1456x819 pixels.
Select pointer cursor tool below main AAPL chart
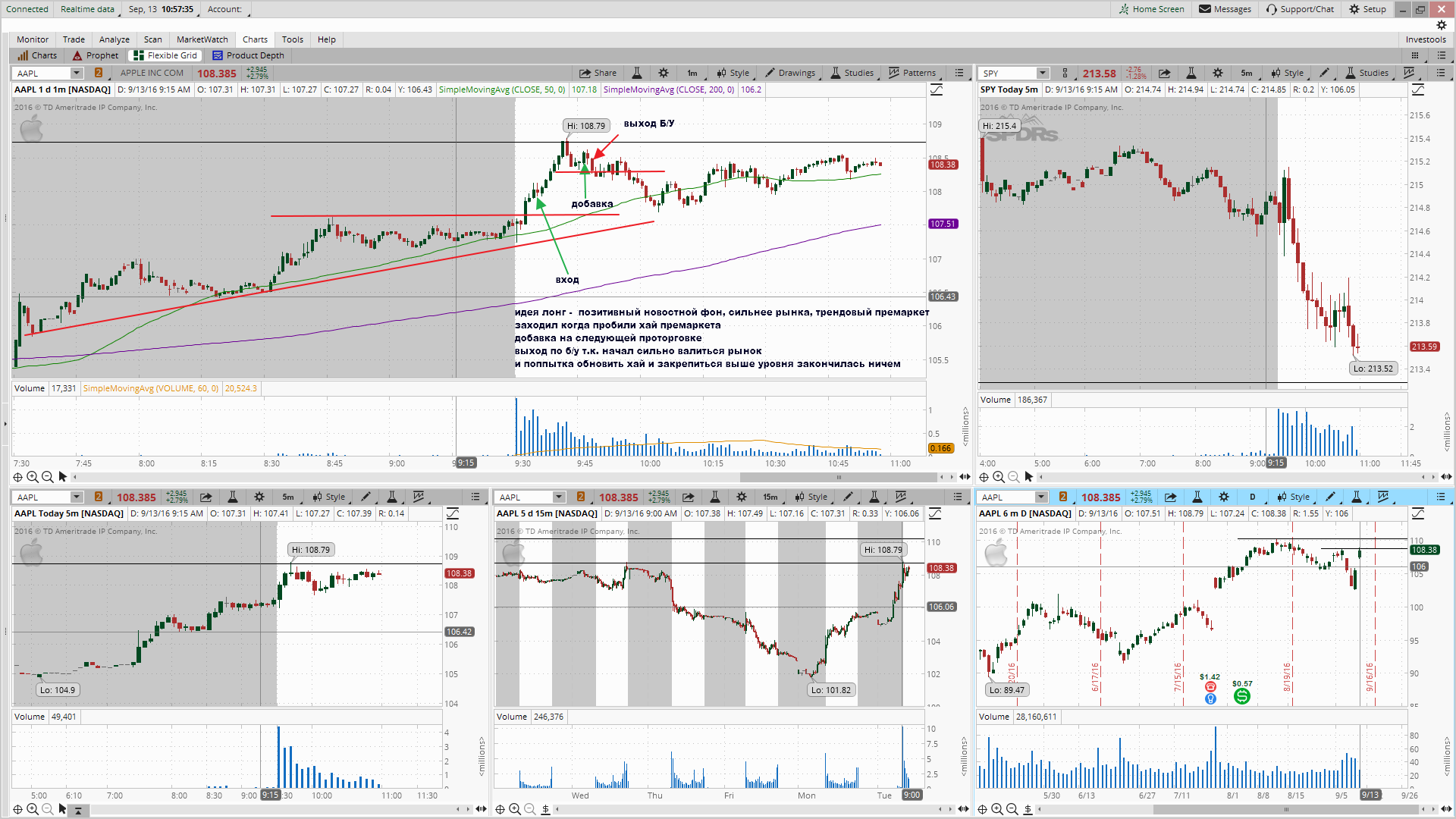tap(63, 477)
